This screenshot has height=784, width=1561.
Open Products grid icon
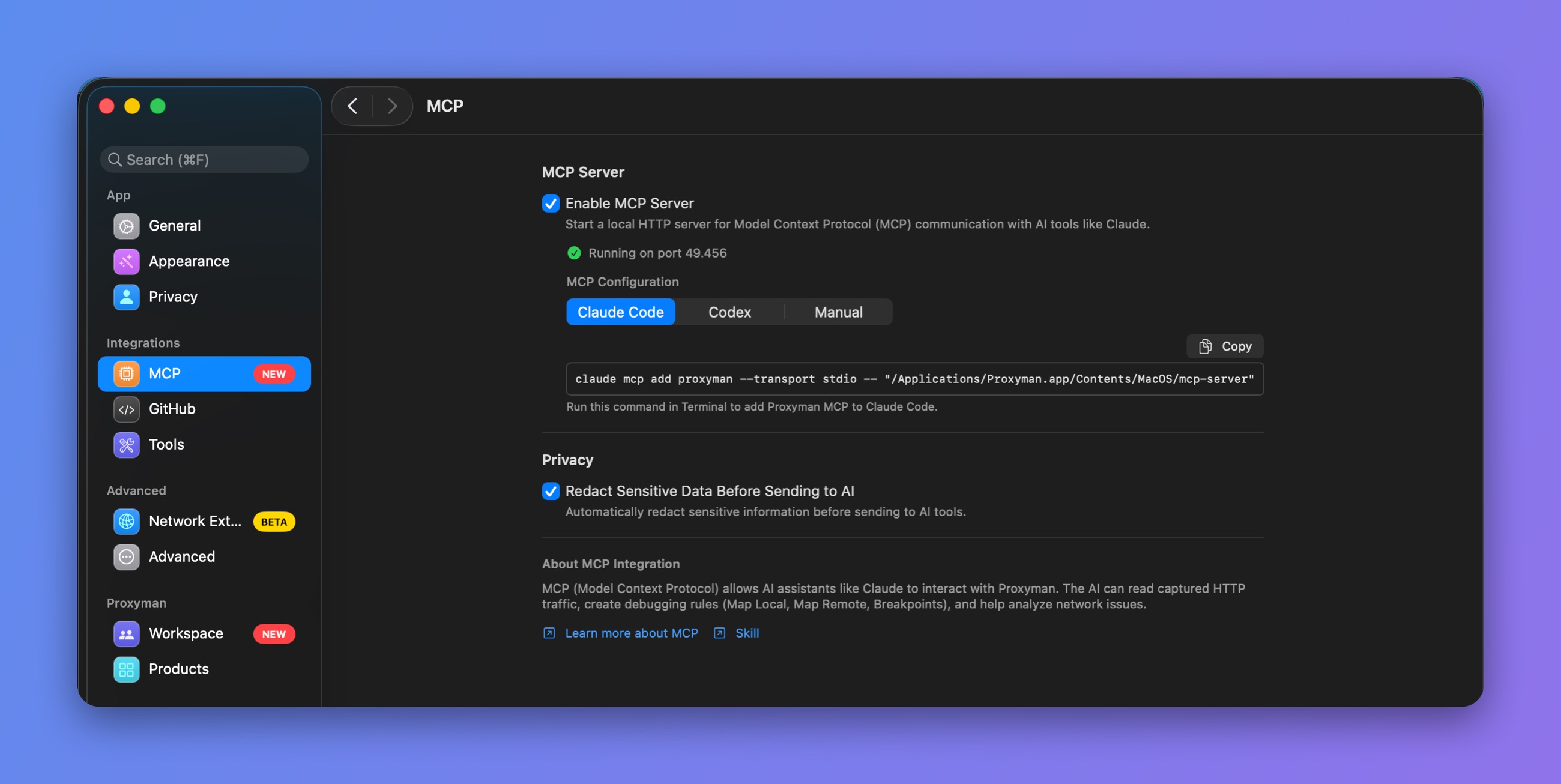(126, 669)
